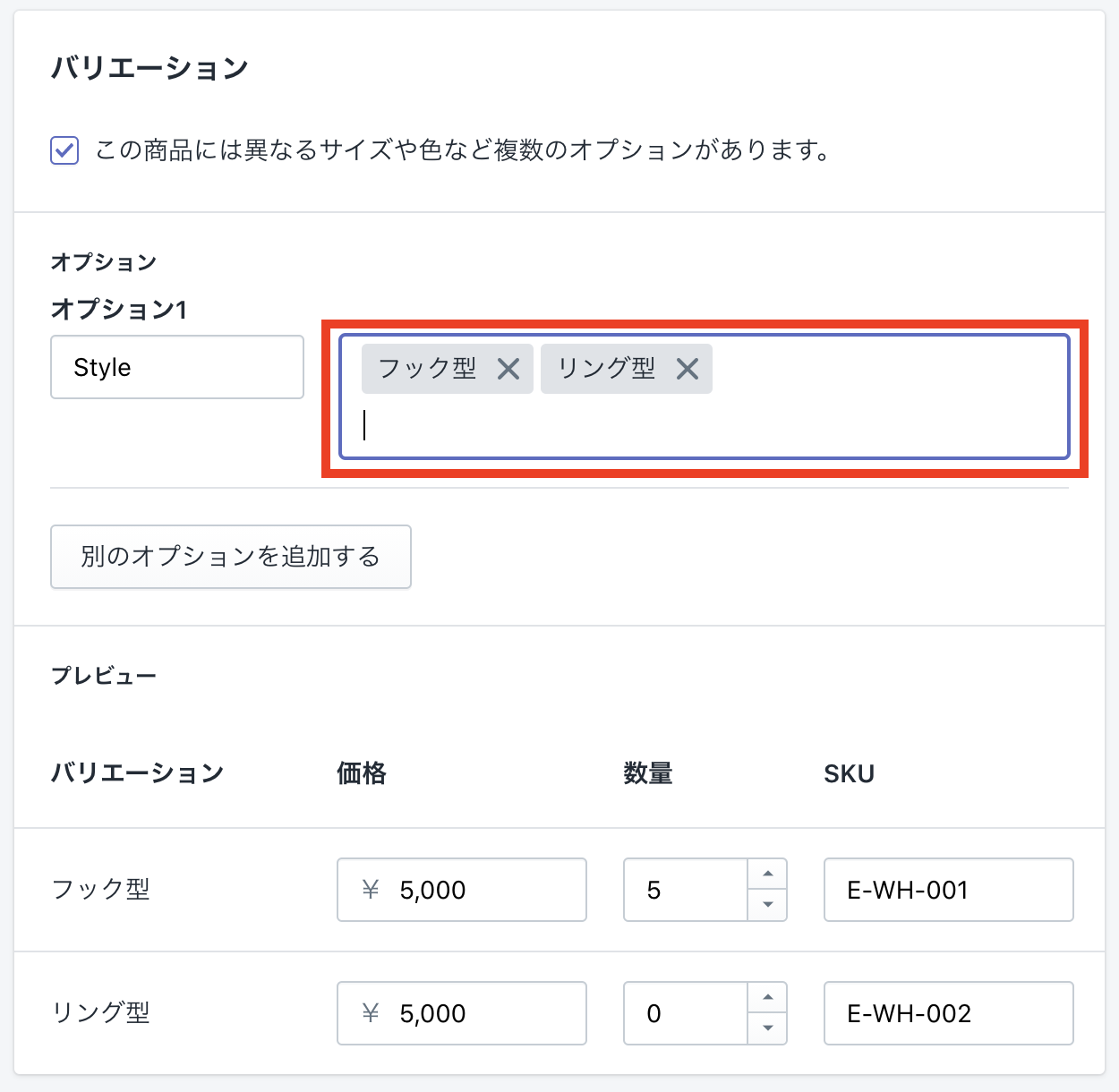Uncheck the multiple options checkbox
Image resolution: width=1119 pixels, height=1092 pixels.
(64, 150)
